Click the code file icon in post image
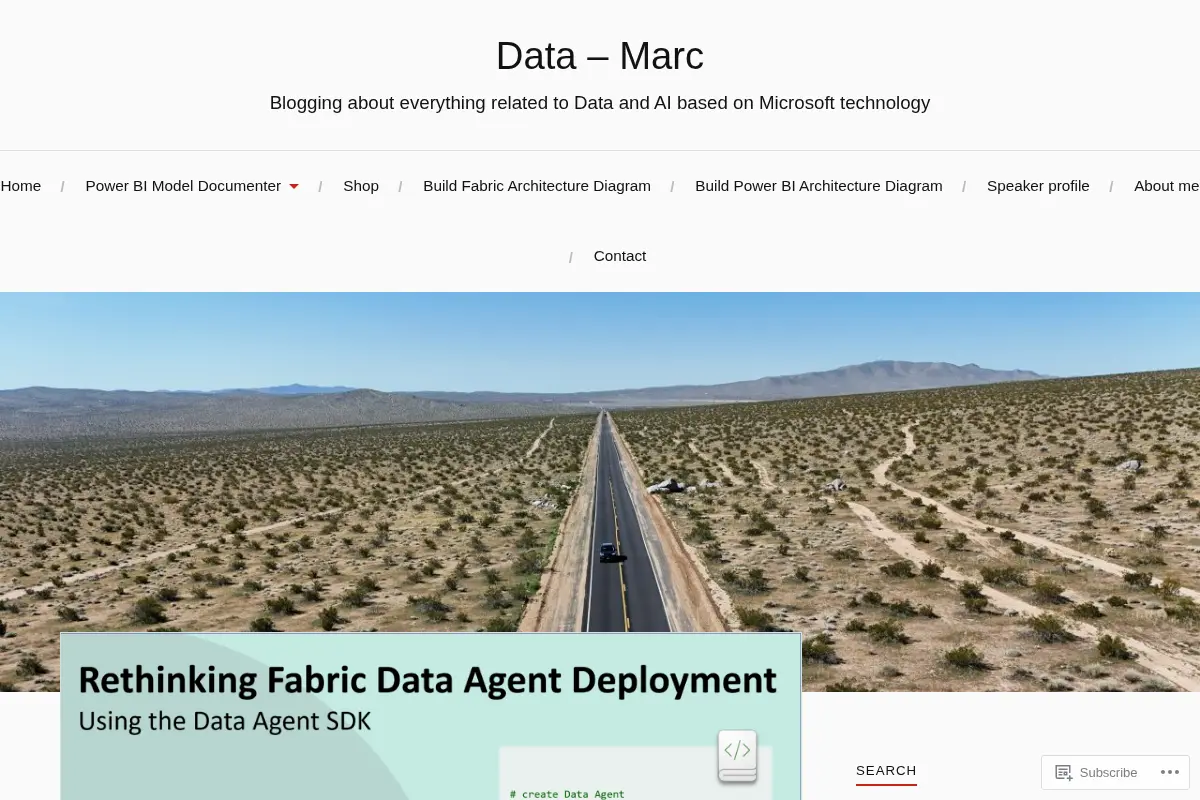The width and height of the screenshot is (1200, 800). (x=738, y=756)
